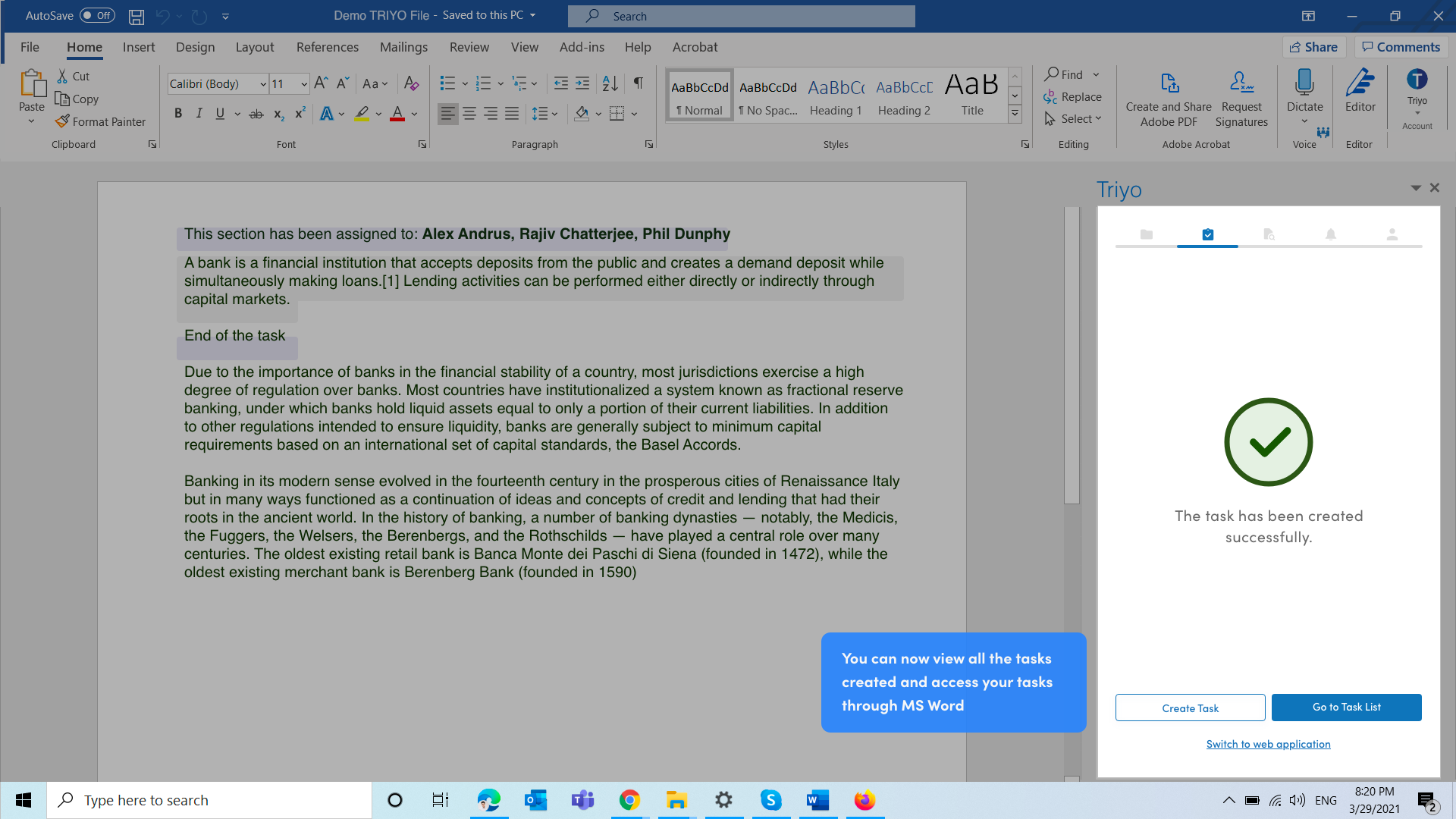Viewport: 1456px width, 819px height.
Task: Open the user profile tab in Triyo
Action: [1392, 234]
